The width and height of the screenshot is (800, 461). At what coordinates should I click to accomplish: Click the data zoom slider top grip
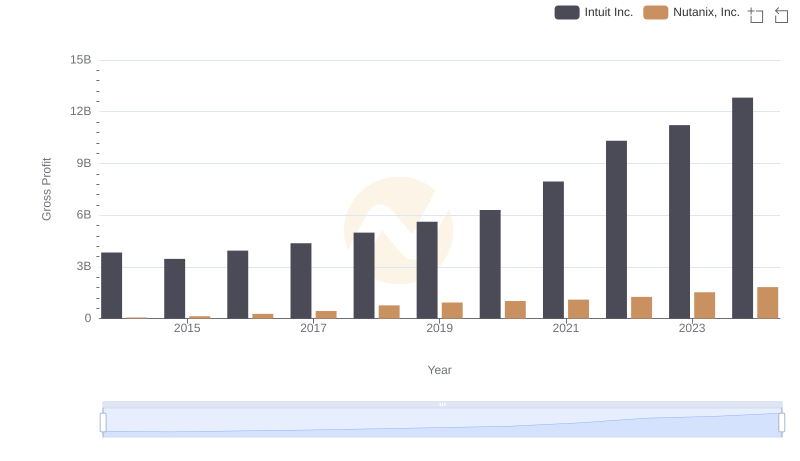442,404
